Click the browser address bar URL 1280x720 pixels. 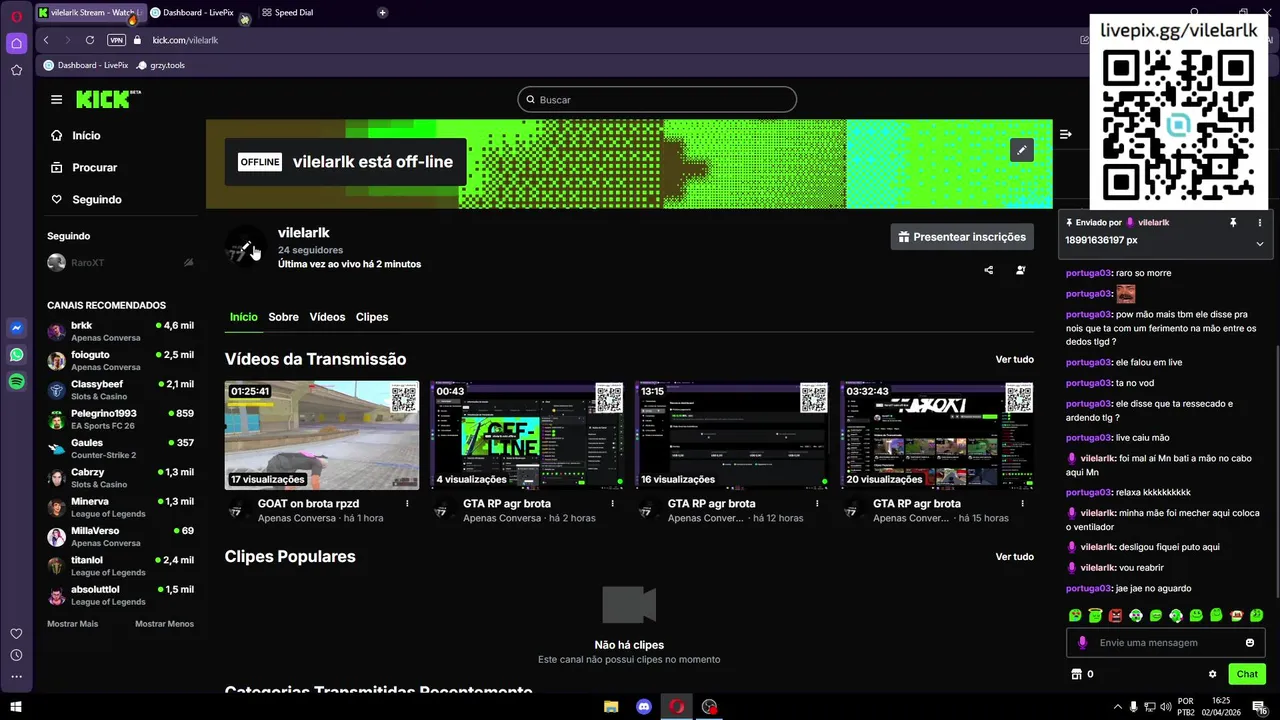(x=185, y=40)
